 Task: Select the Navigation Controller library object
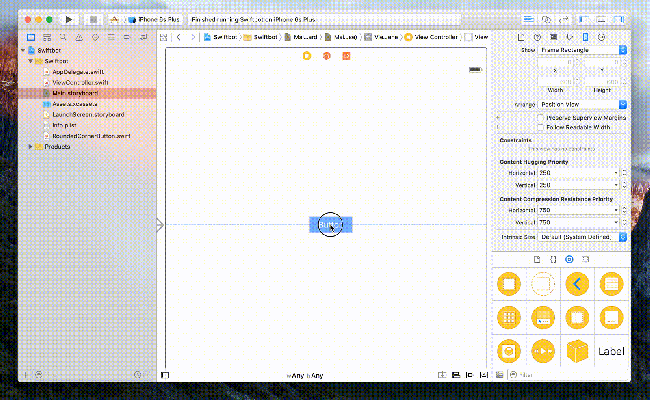577,284
